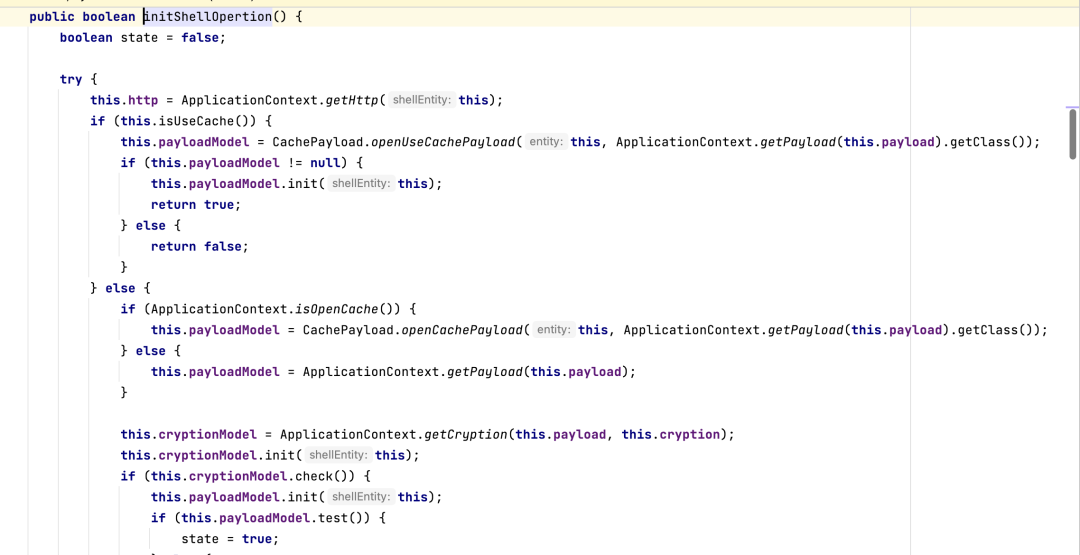The image size is (1080, 555).
Task: Click the initShellOpertion method name
Action: [x=208, y=17]
